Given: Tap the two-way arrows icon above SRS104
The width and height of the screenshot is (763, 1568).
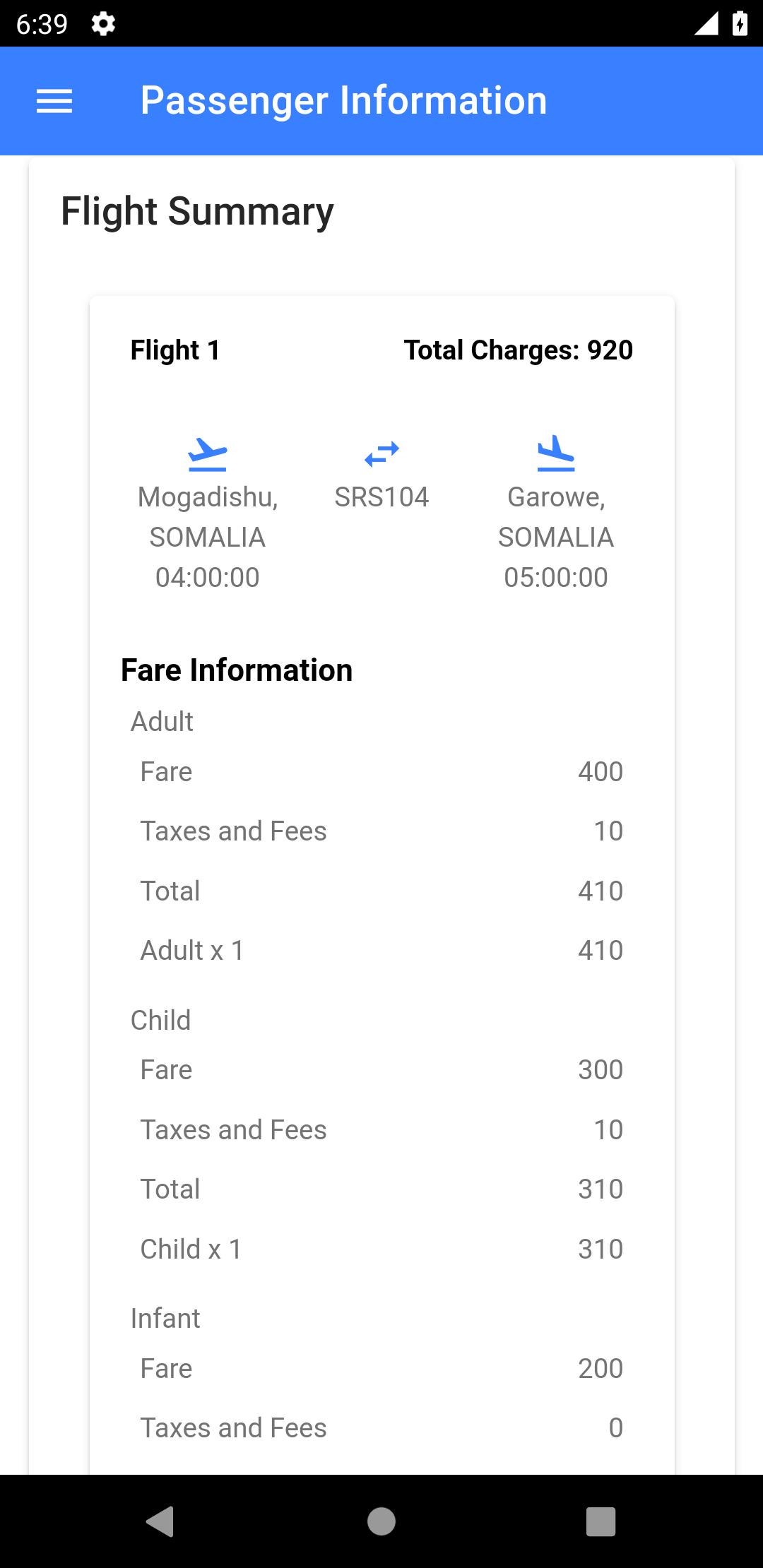Looking at the screenshot, I should click(x=381, y=454).
